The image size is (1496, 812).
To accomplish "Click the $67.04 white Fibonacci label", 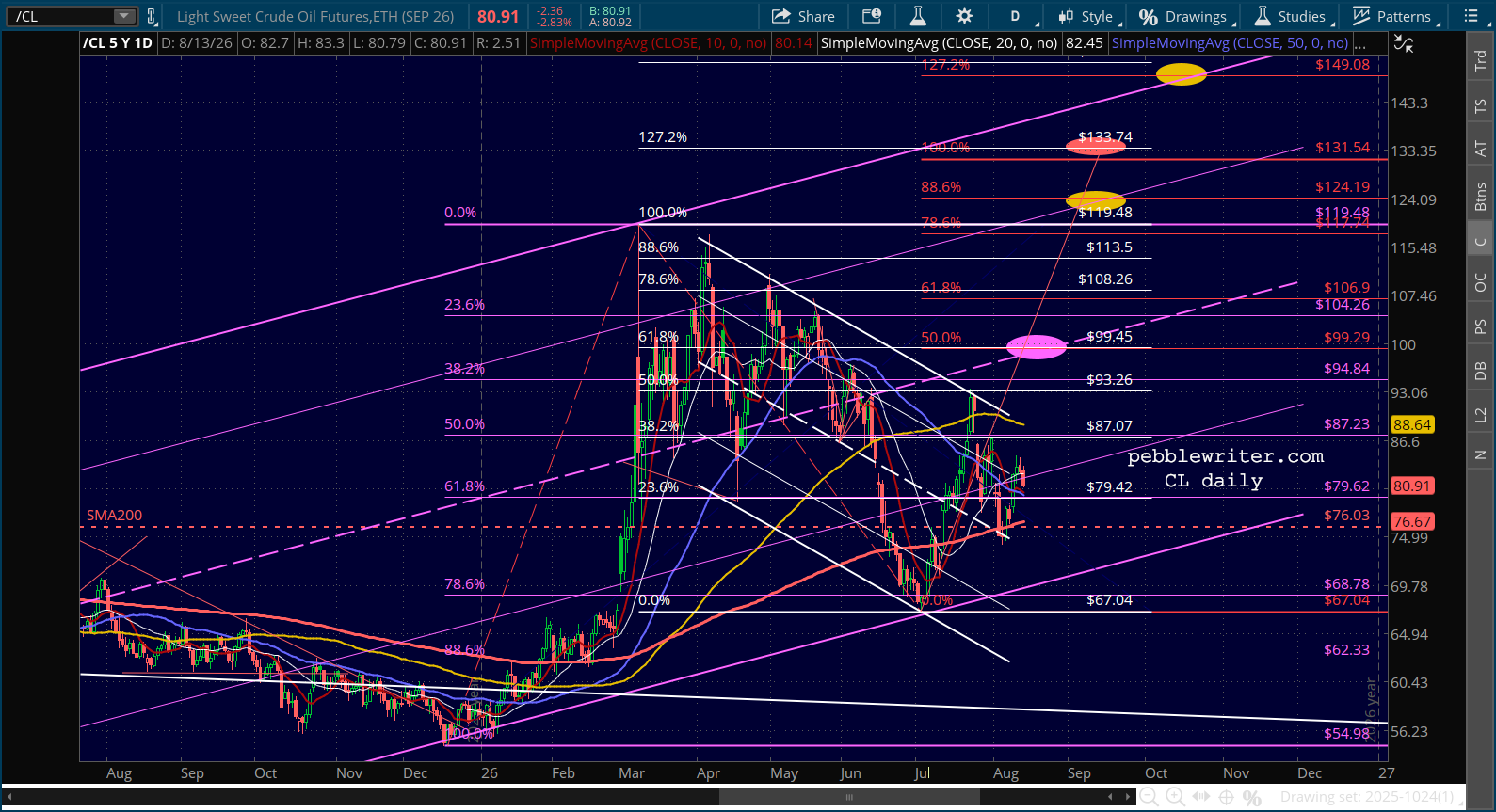I will pos(1109,600).
